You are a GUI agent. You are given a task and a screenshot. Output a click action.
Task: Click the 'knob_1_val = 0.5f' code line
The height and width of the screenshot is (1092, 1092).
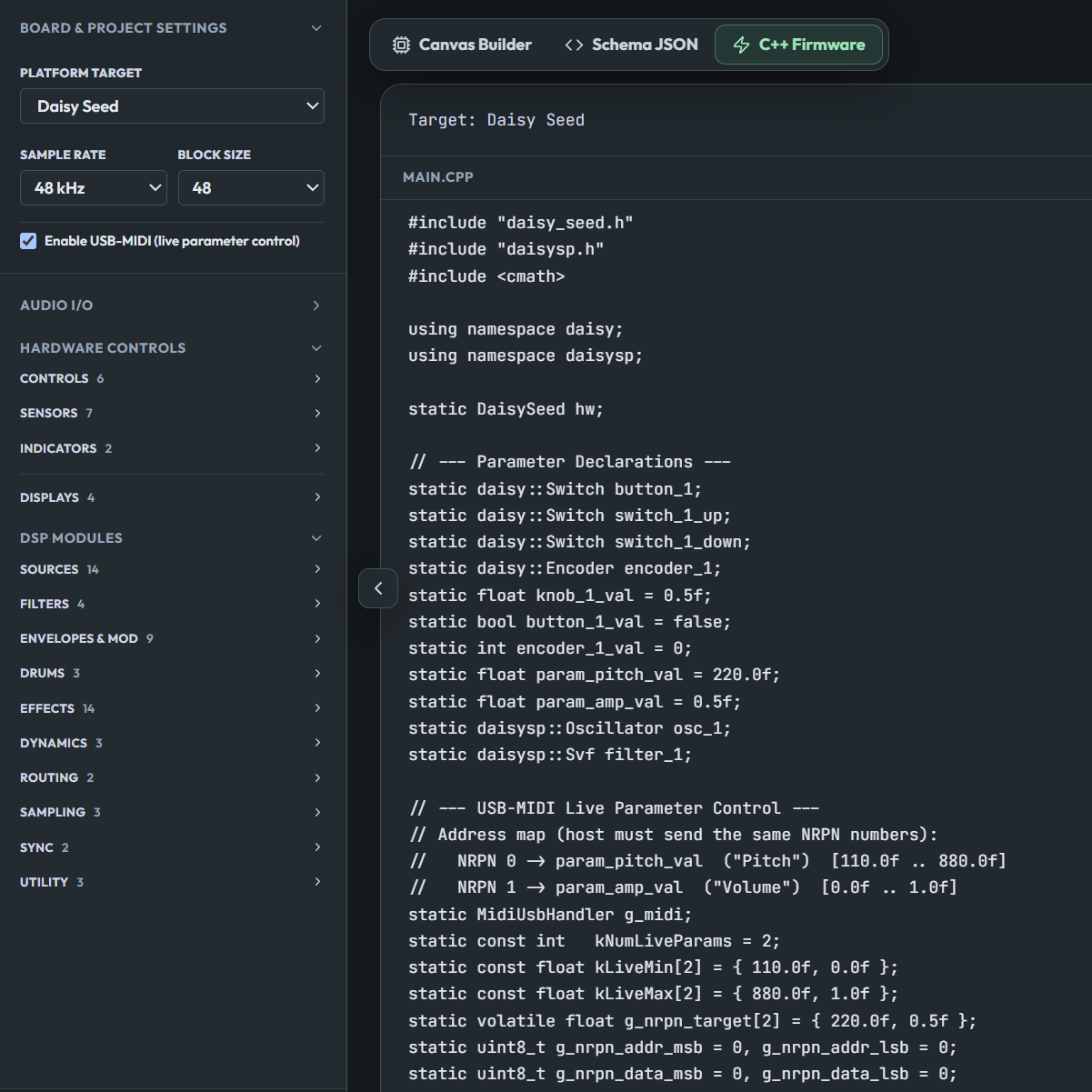click(x=560, y=596)
